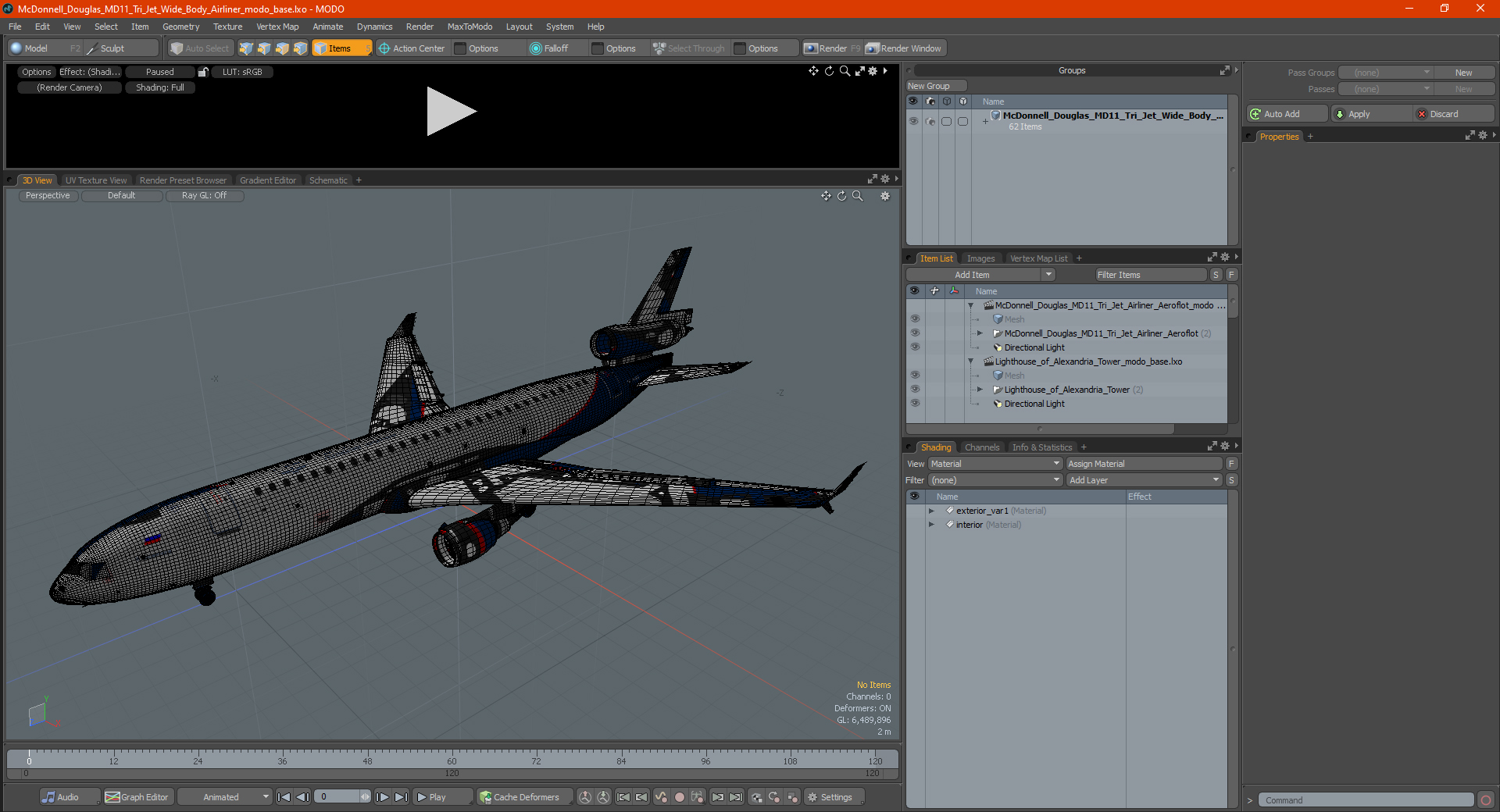Step to the next frame
This screenshot has height=812, width=1500.
382,797
